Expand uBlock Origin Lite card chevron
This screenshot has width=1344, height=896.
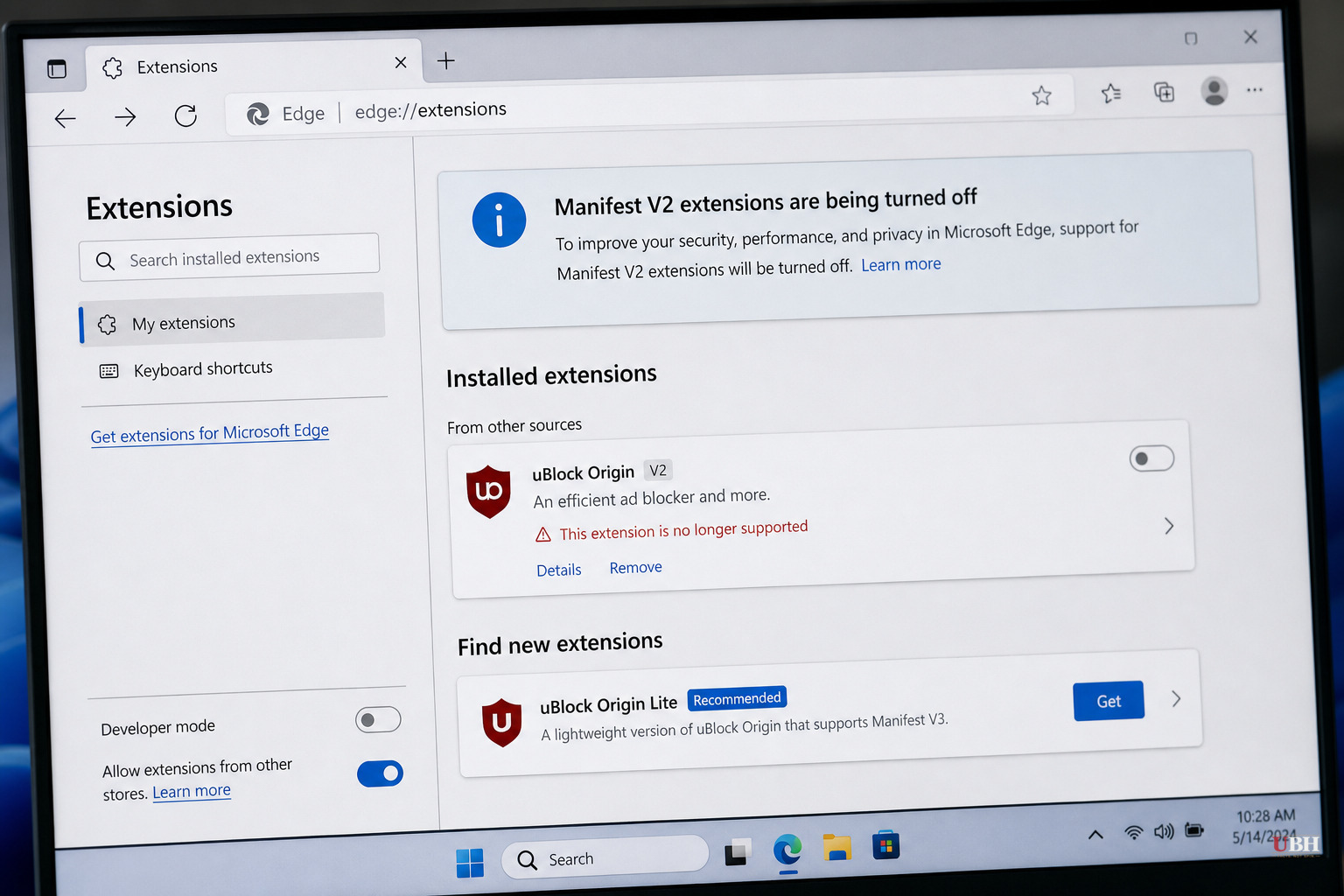[x=1176, y=698]
